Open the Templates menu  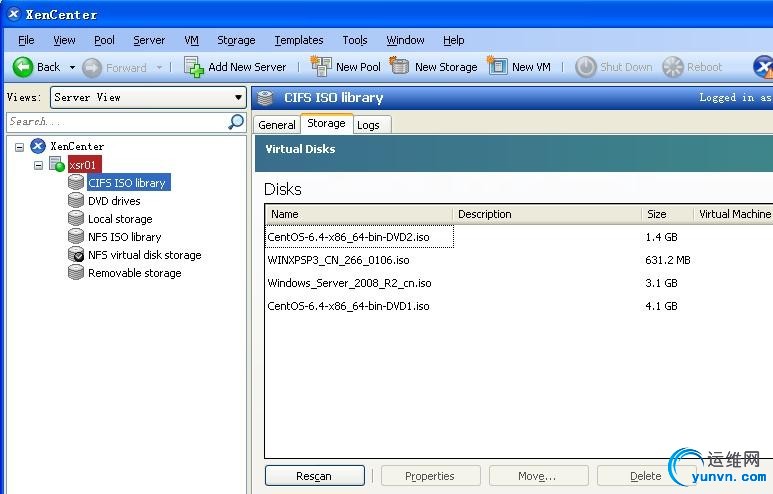coord(299,40)
